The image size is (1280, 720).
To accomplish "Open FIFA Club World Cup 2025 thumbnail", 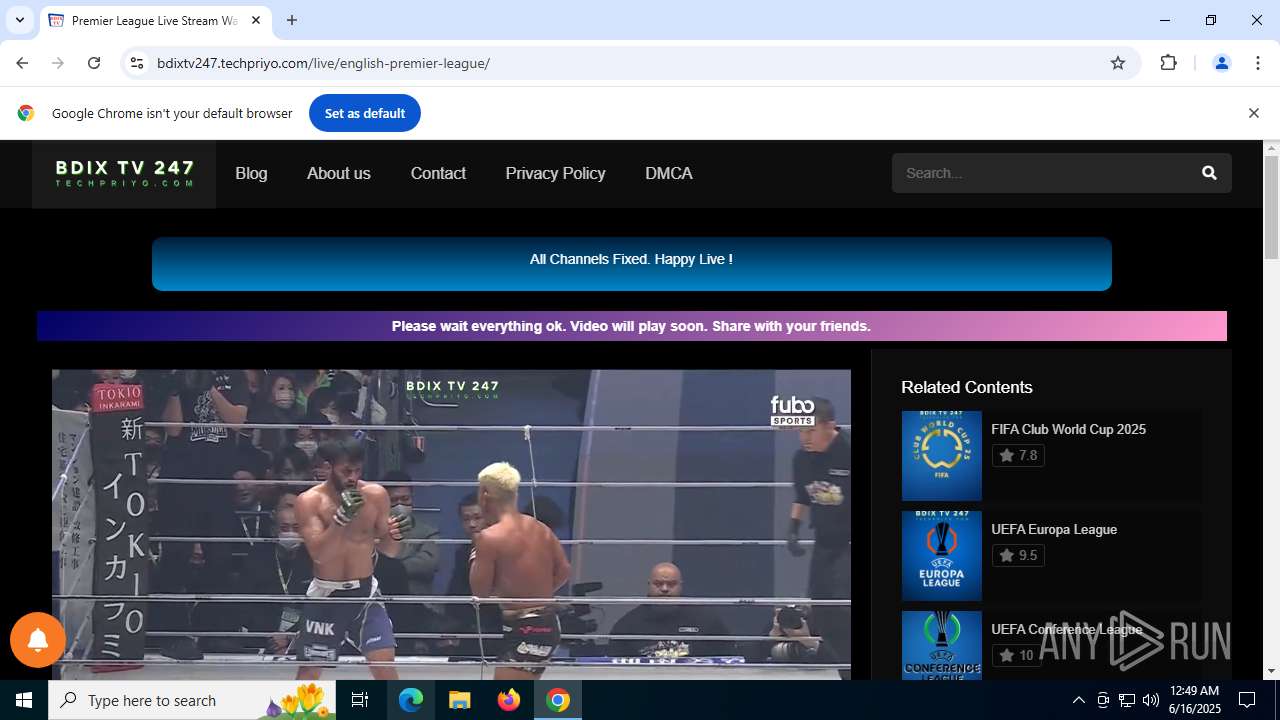I will tap(941, 455).
